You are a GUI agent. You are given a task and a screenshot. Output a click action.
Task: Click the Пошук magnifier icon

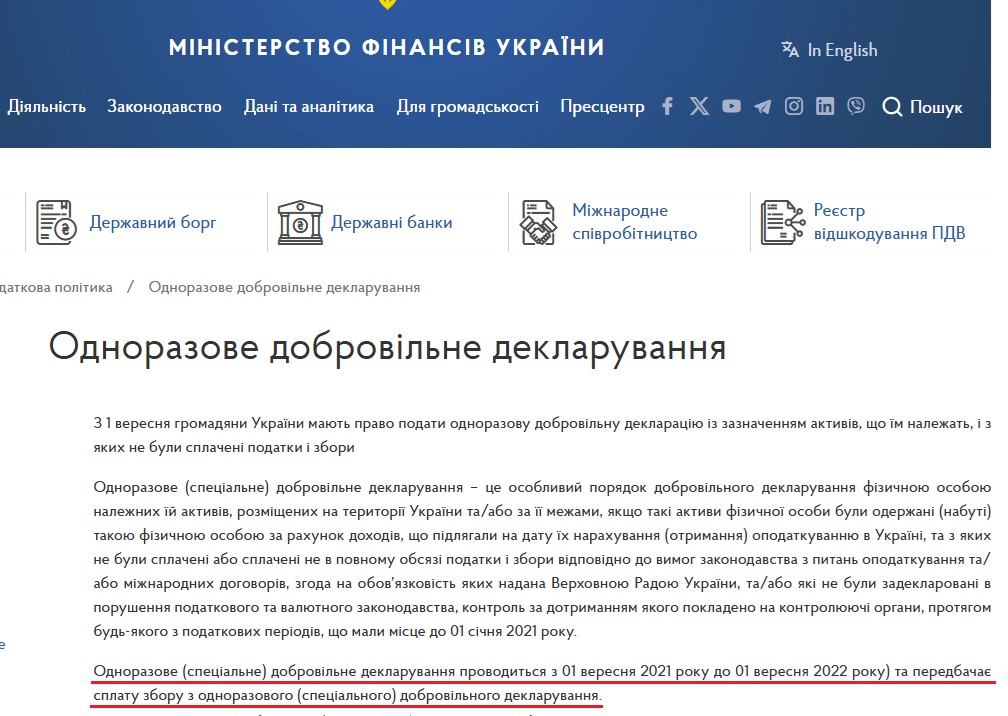click(x=891, y=106)
